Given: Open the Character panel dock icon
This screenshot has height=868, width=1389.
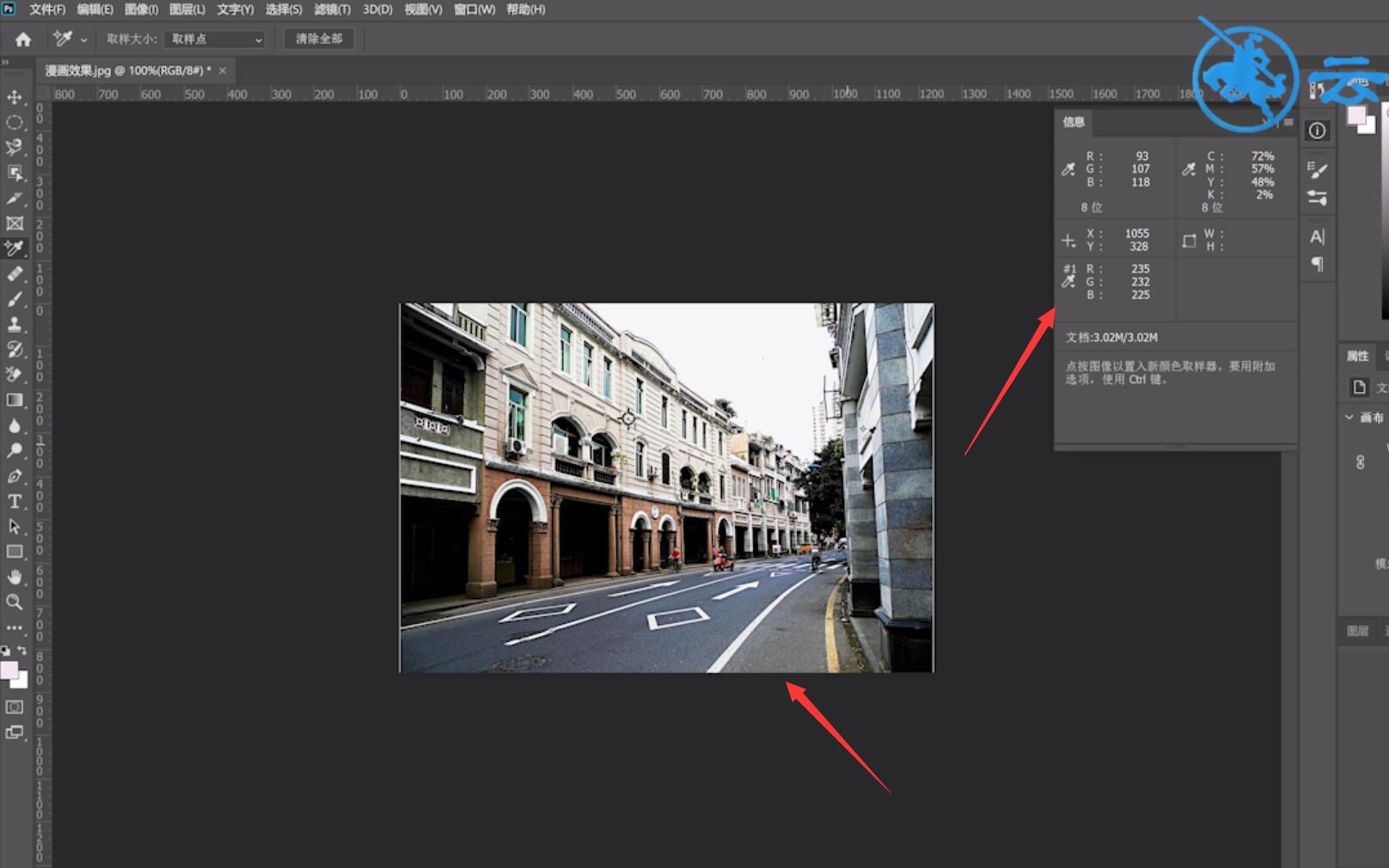Looking at the screenshot, I should 1317,236.
